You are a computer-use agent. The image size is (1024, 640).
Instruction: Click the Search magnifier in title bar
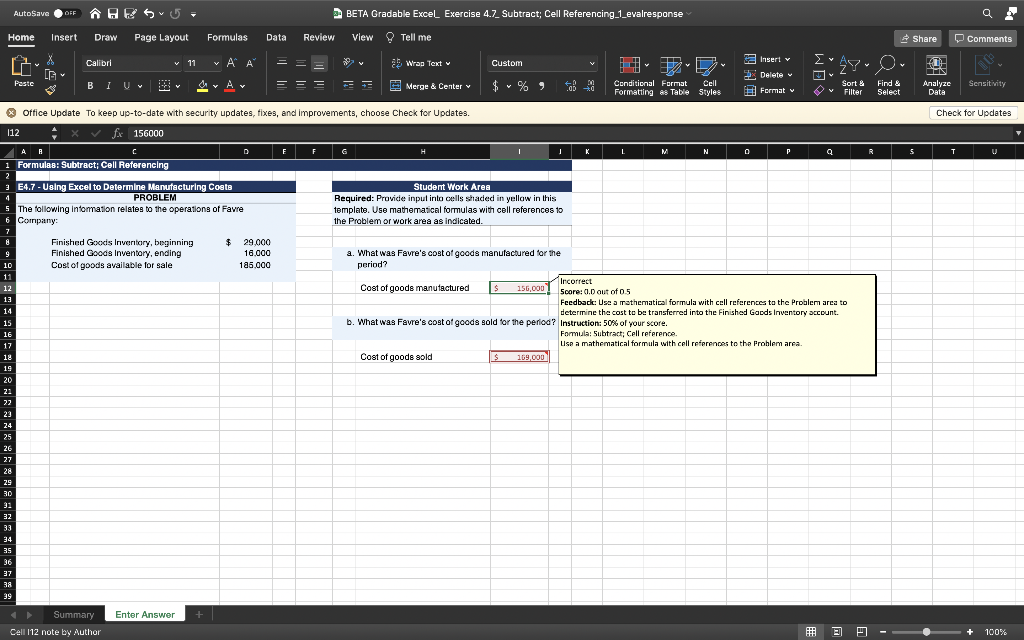point(987,13)
